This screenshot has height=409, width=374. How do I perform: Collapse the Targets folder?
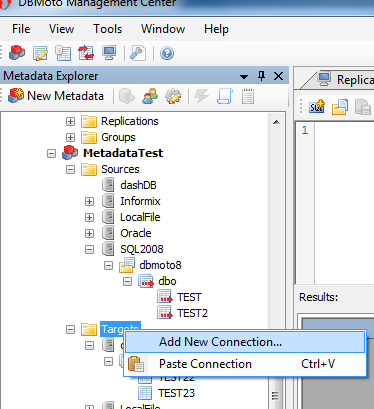(70, 329)
